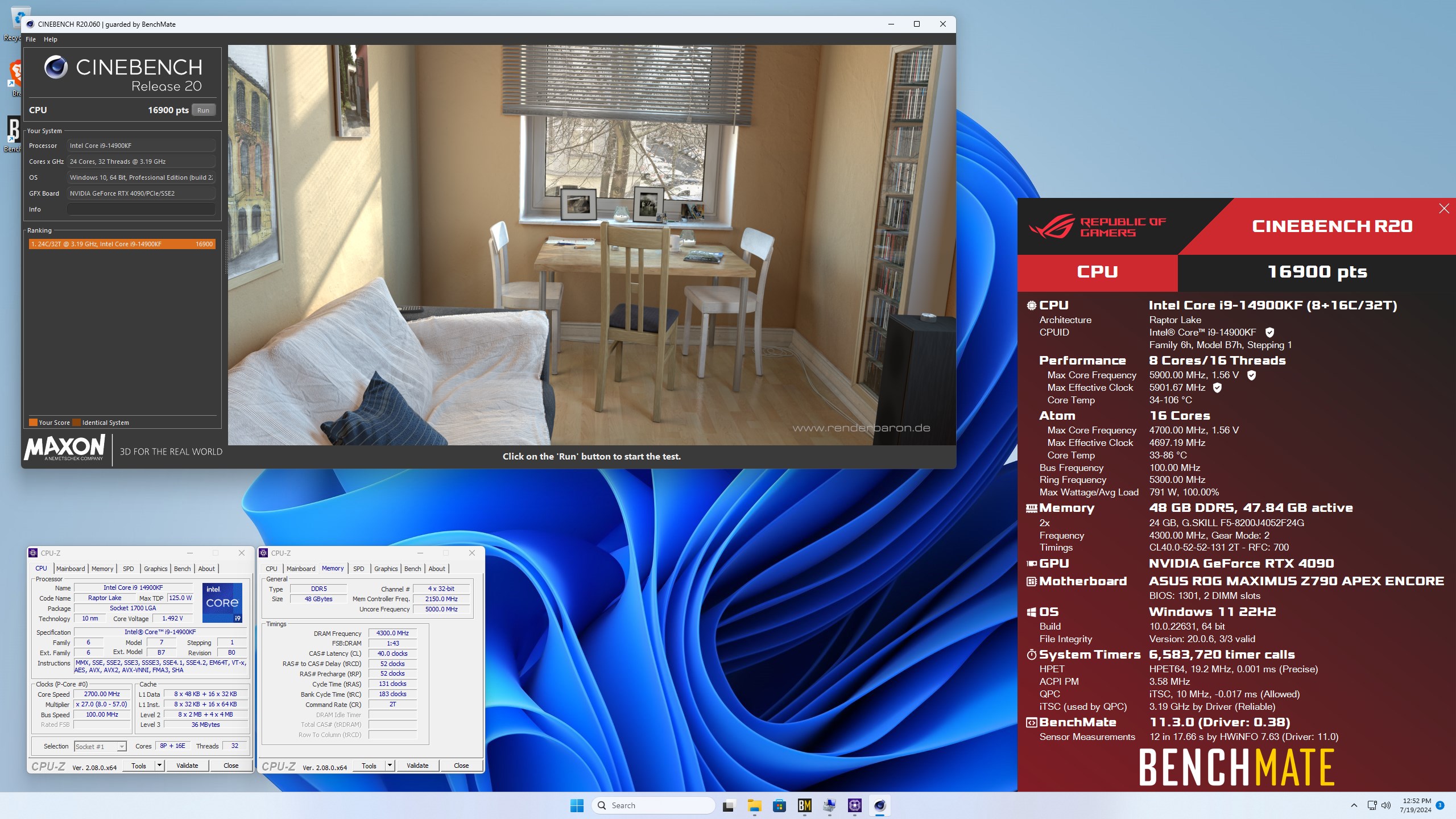Click the Cinebench Release 20 logo

pos(123,74)
